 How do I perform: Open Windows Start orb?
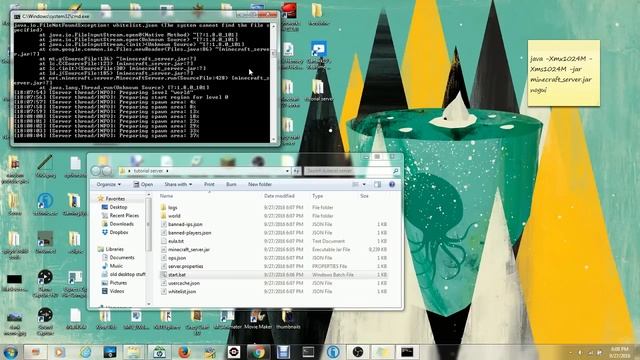click(11, 352)
